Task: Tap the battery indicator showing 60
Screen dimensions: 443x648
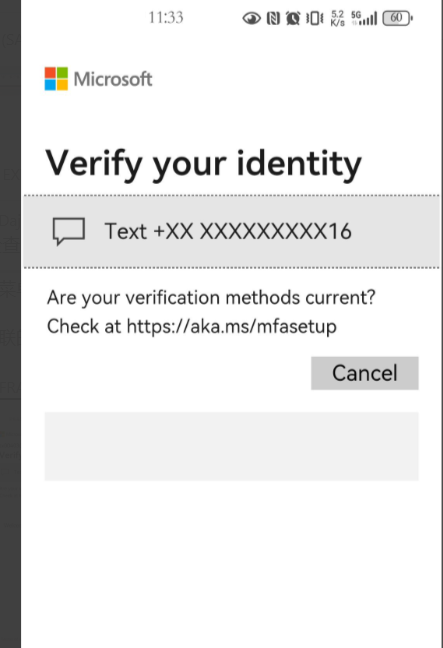Action: coord(398,18)
